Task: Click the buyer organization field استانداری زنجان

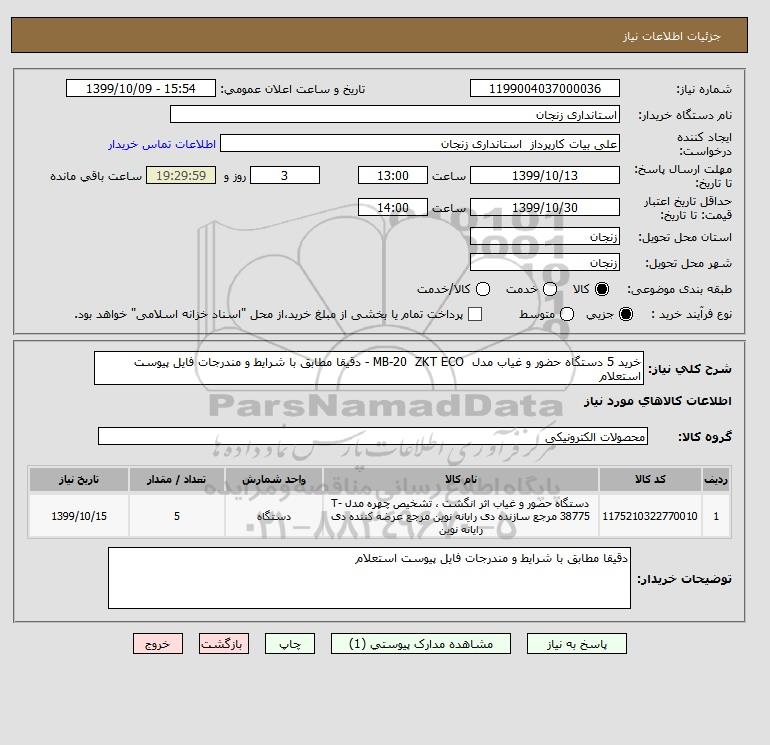Action: tap(395, 114)
